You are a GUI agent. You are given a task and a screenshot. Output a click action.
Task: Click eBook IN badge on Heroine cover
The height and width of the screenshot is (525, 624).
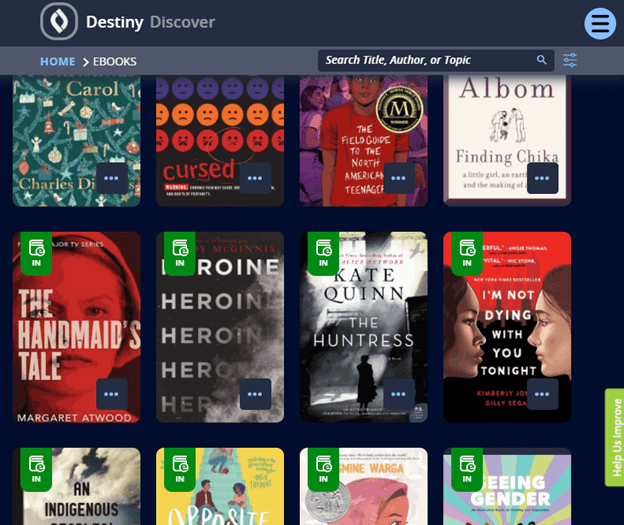180,252
